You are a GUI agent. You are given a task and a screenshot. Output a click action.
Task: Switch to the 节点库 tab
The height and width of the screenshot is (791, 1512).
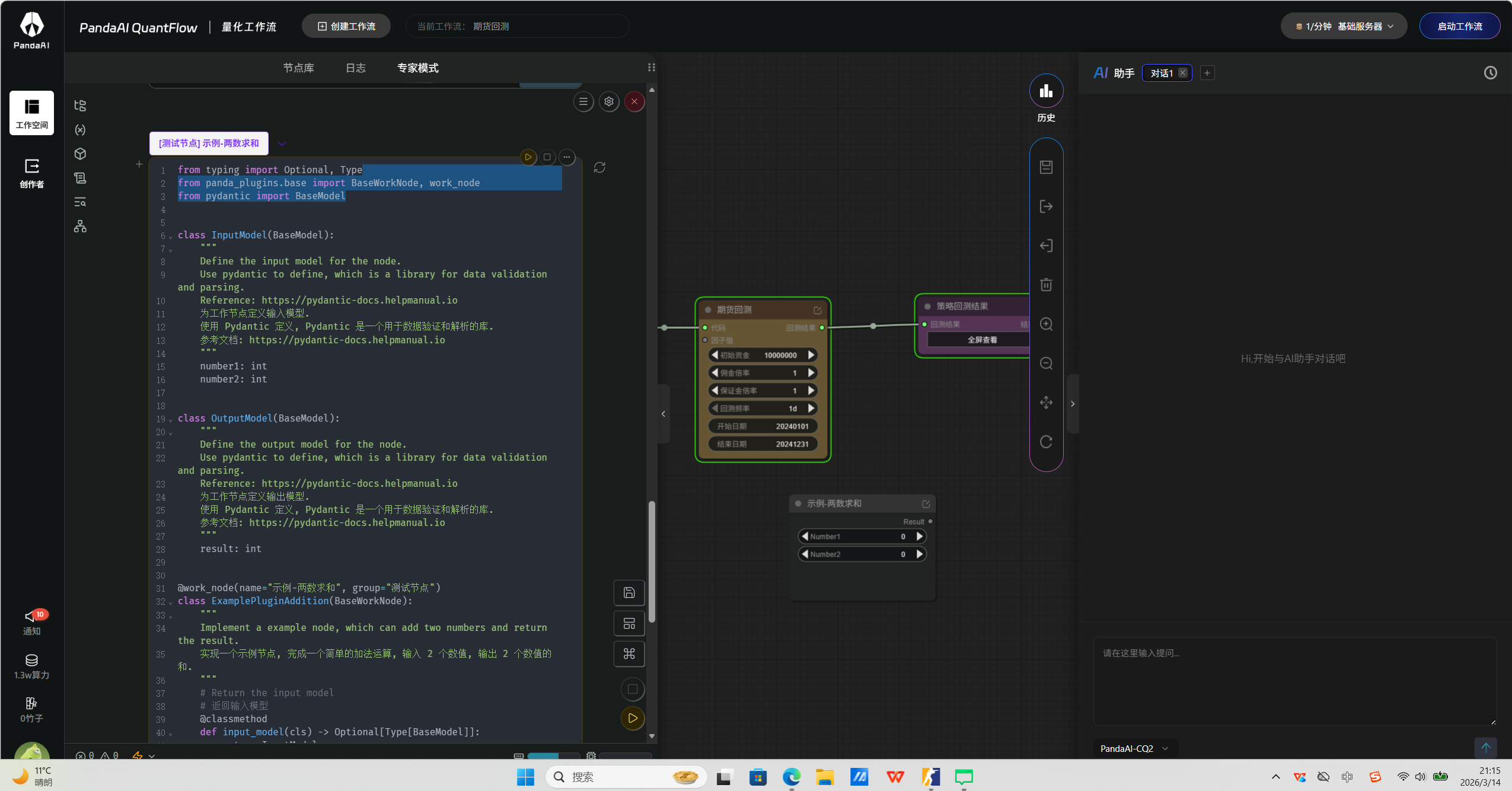pos(298,68)
